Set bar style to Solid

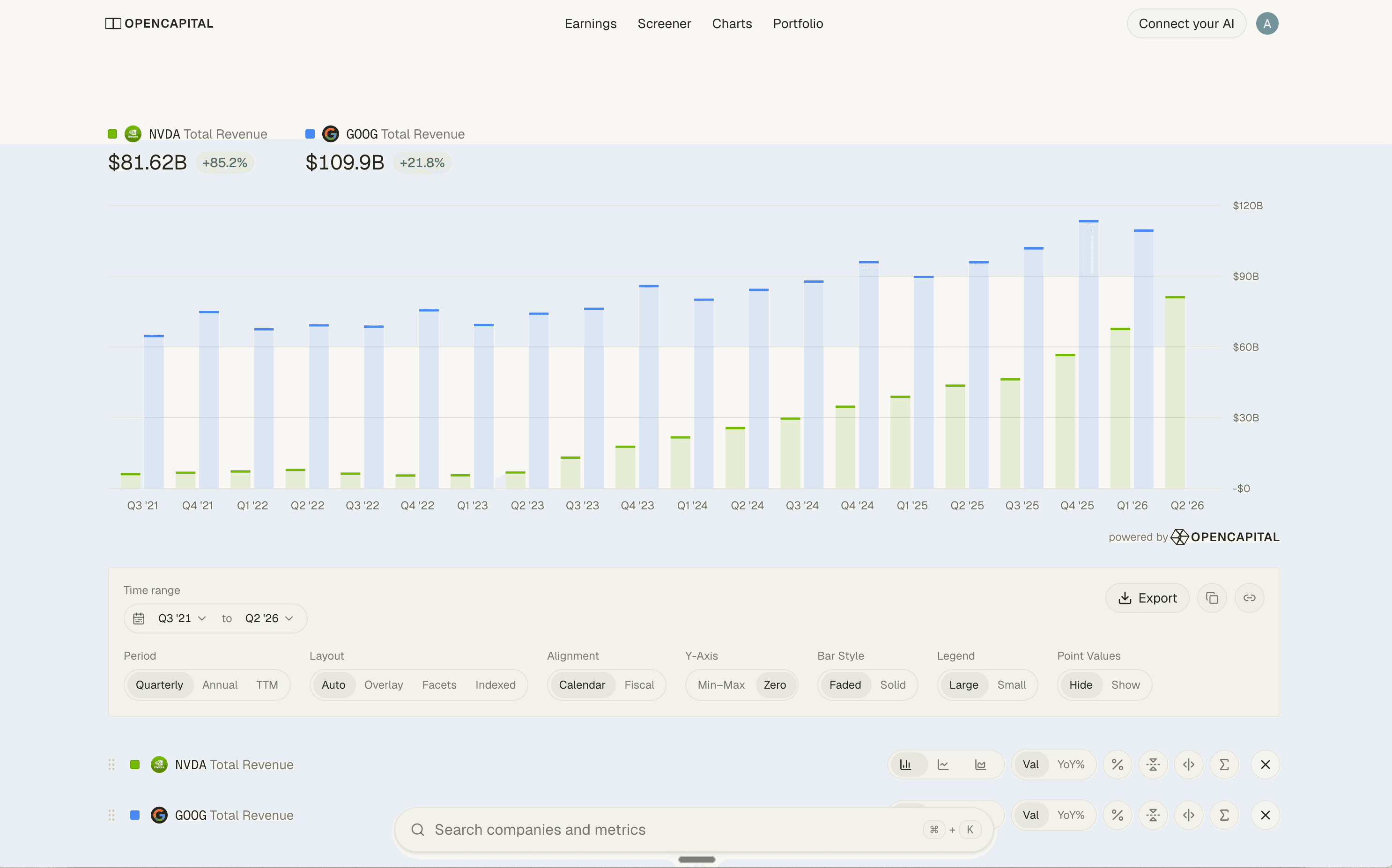(x=892, y=685)
